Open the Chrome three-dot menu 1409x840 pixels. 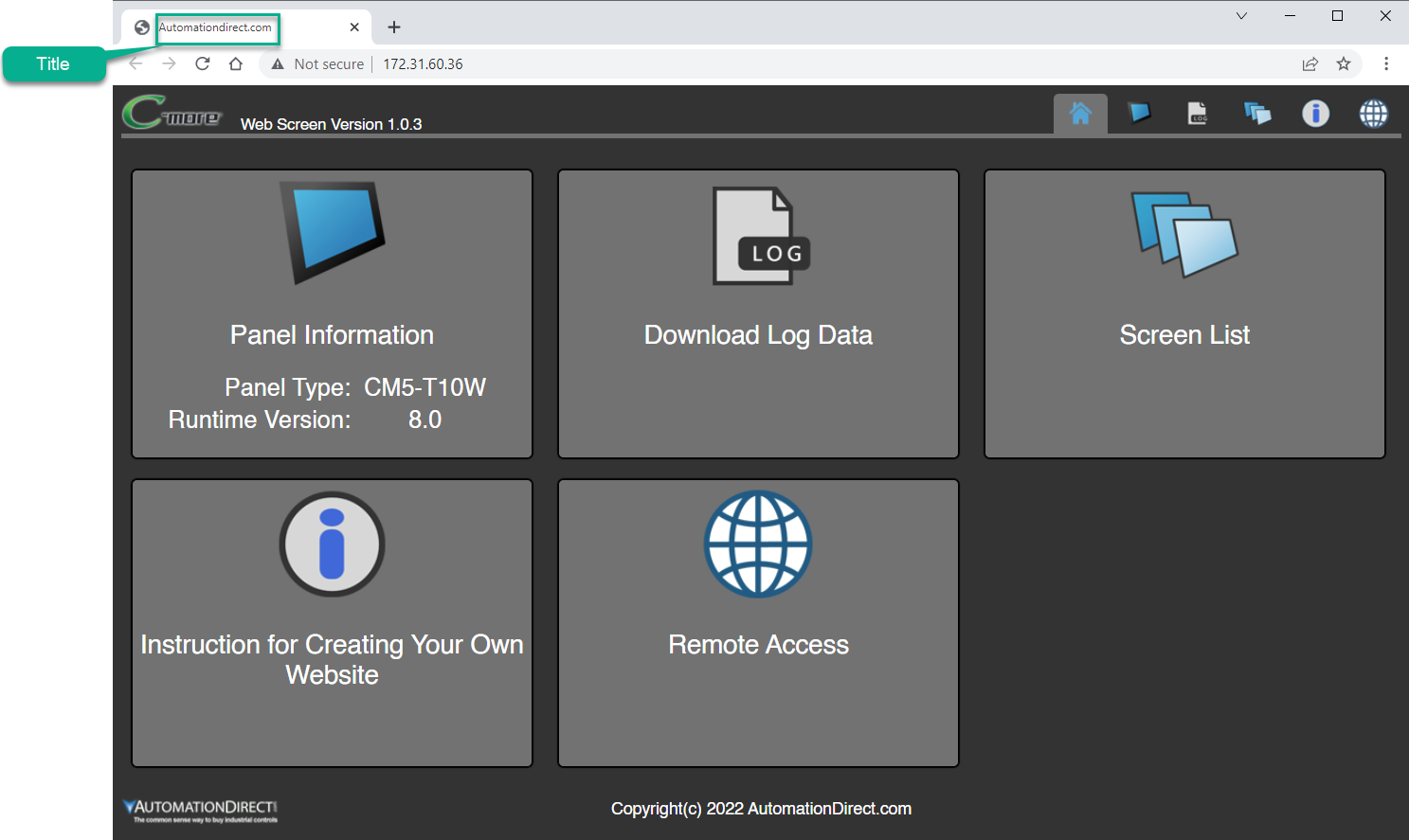pos(1386,63)
